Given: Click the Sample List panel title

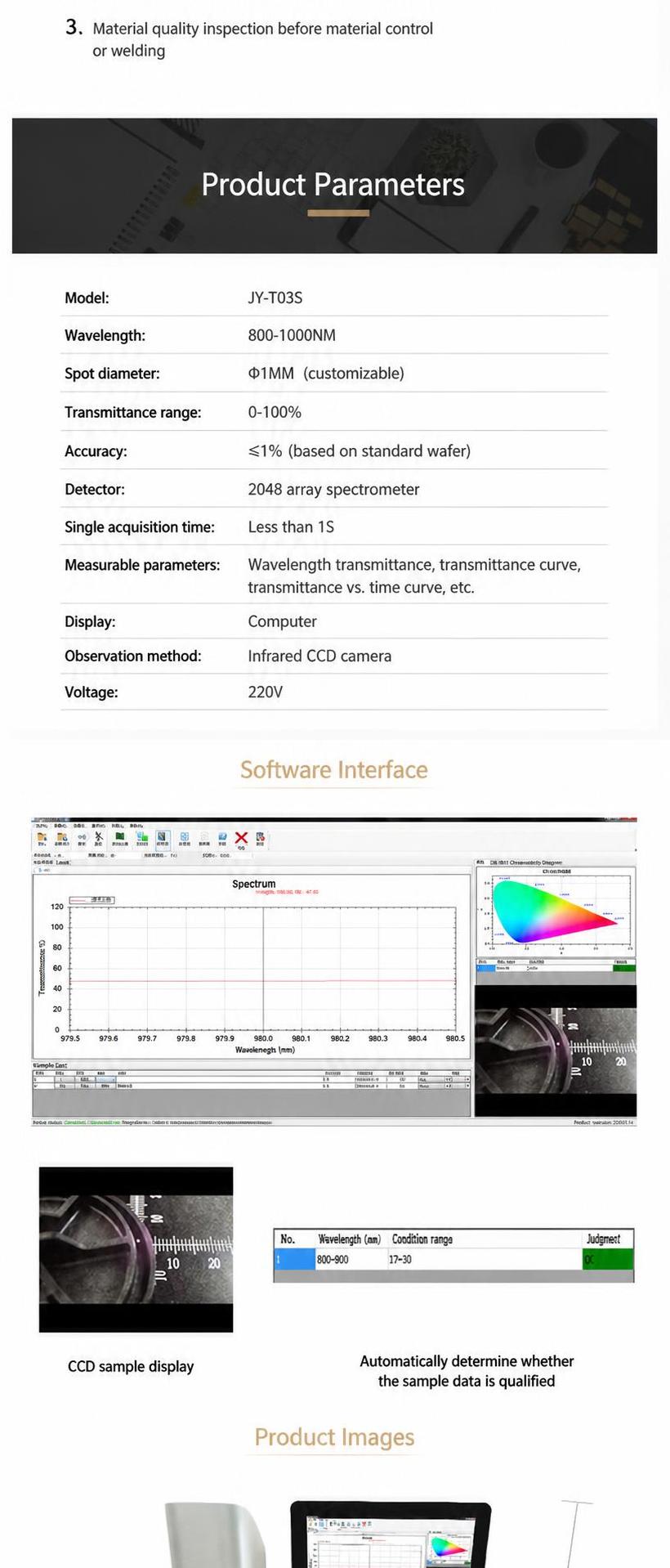Looking at the screenshot, I should pyautogui.click(x=50, y=1065).
